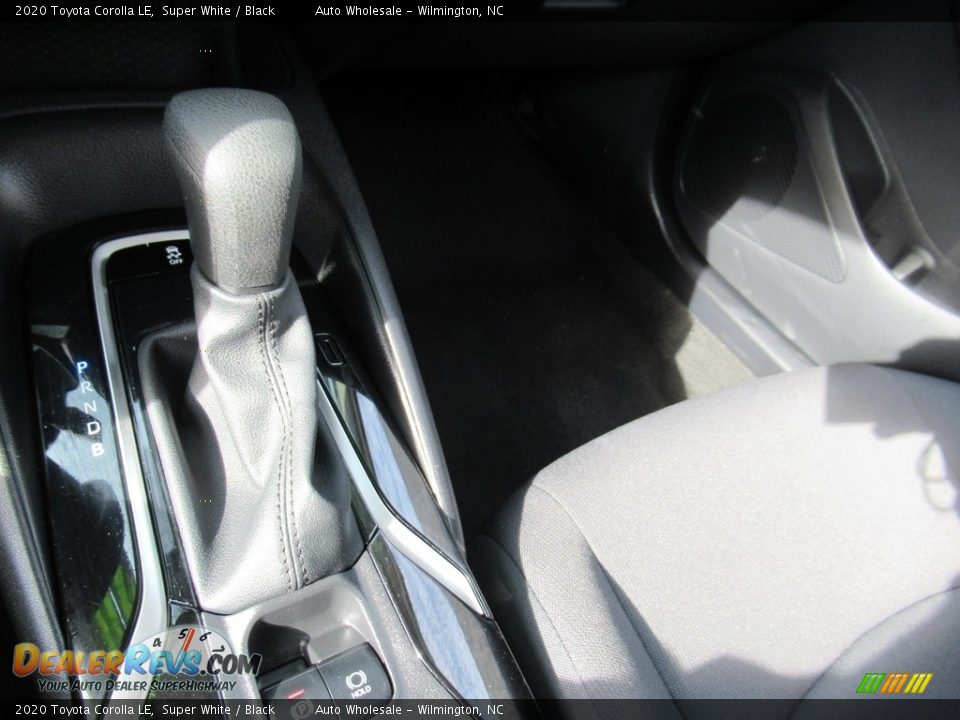Screen dimensions: 960x720
Task: Click the traction-off indicator near the shifter
Action: (x=173, y=257)
